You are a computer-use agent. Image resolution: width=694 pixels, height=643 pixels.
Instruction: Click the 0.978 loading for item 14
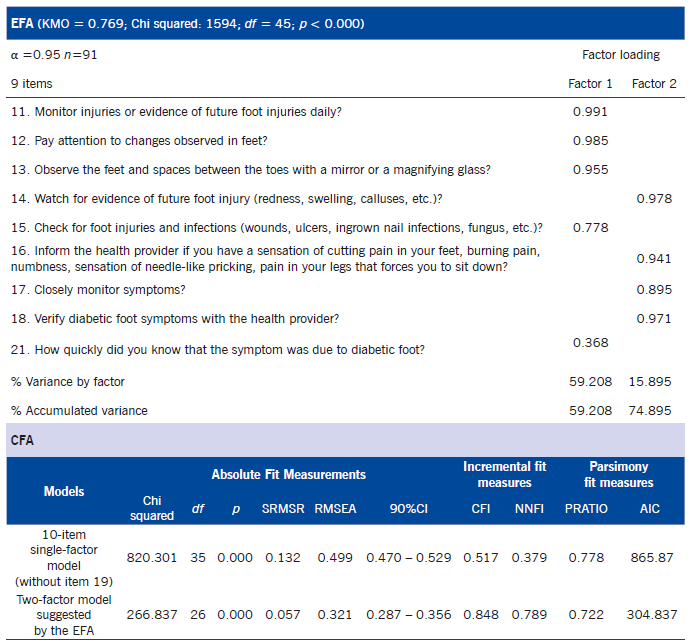click(654, 199)
